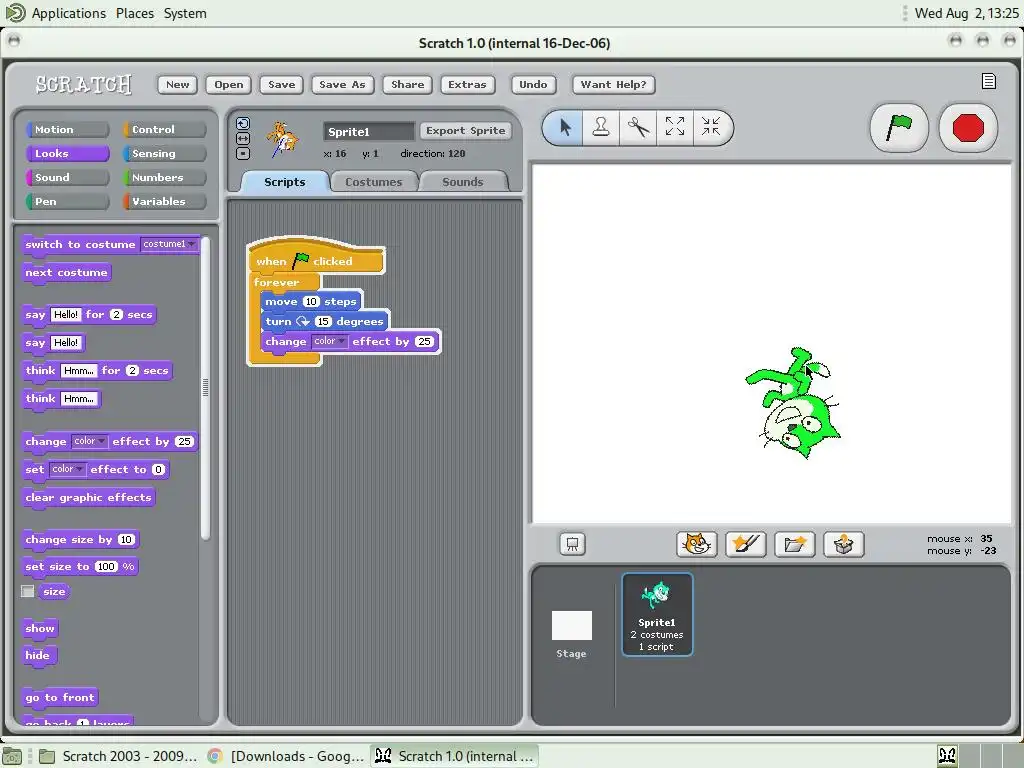
Task: Start the script with the green flag
Action: click(x=899, y=127)
